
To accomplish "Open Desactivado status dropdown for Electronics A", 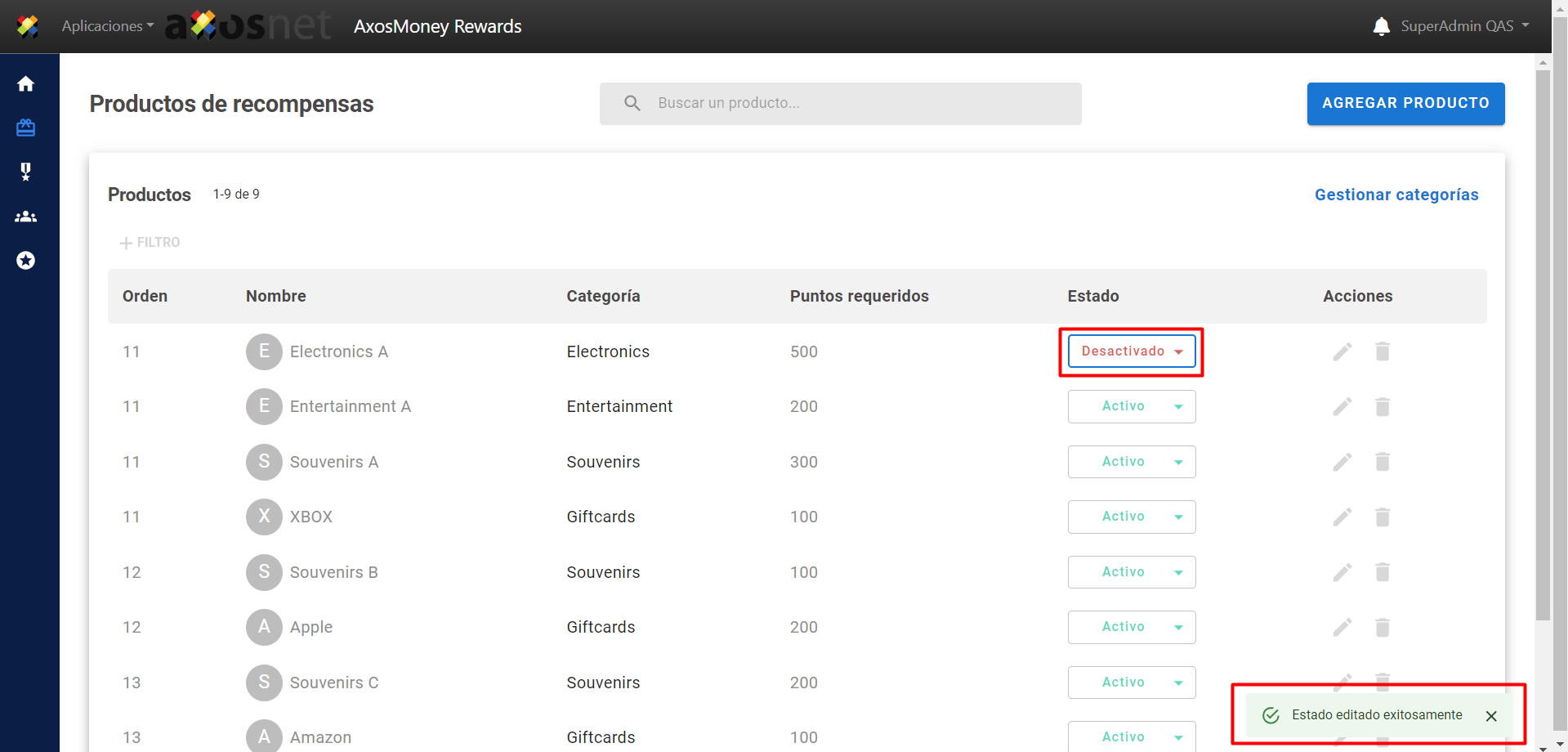I will click(x=1131, y=351).
